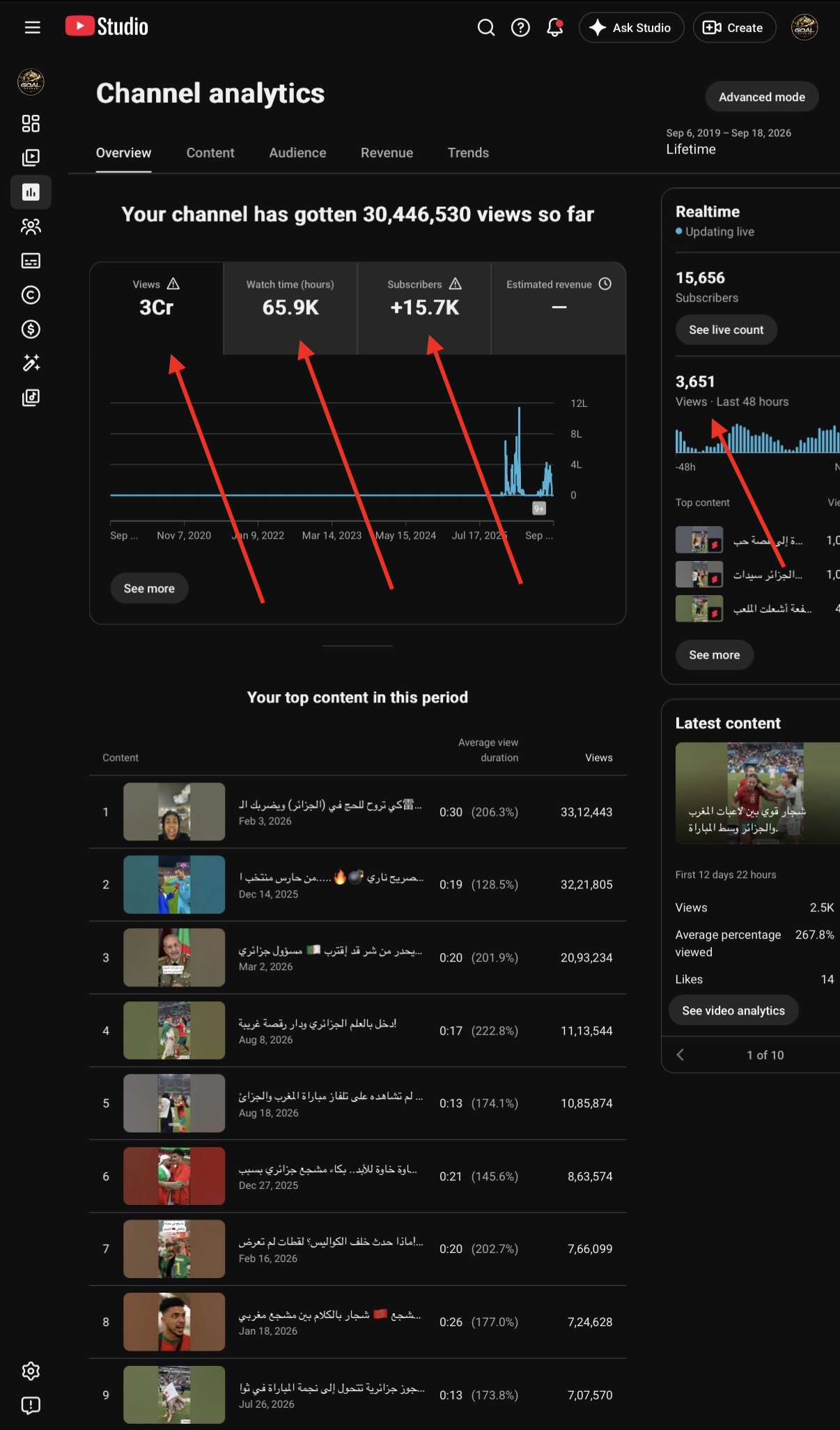Switch to the Audience tab
840x1430 pixels.
point(297,153)
